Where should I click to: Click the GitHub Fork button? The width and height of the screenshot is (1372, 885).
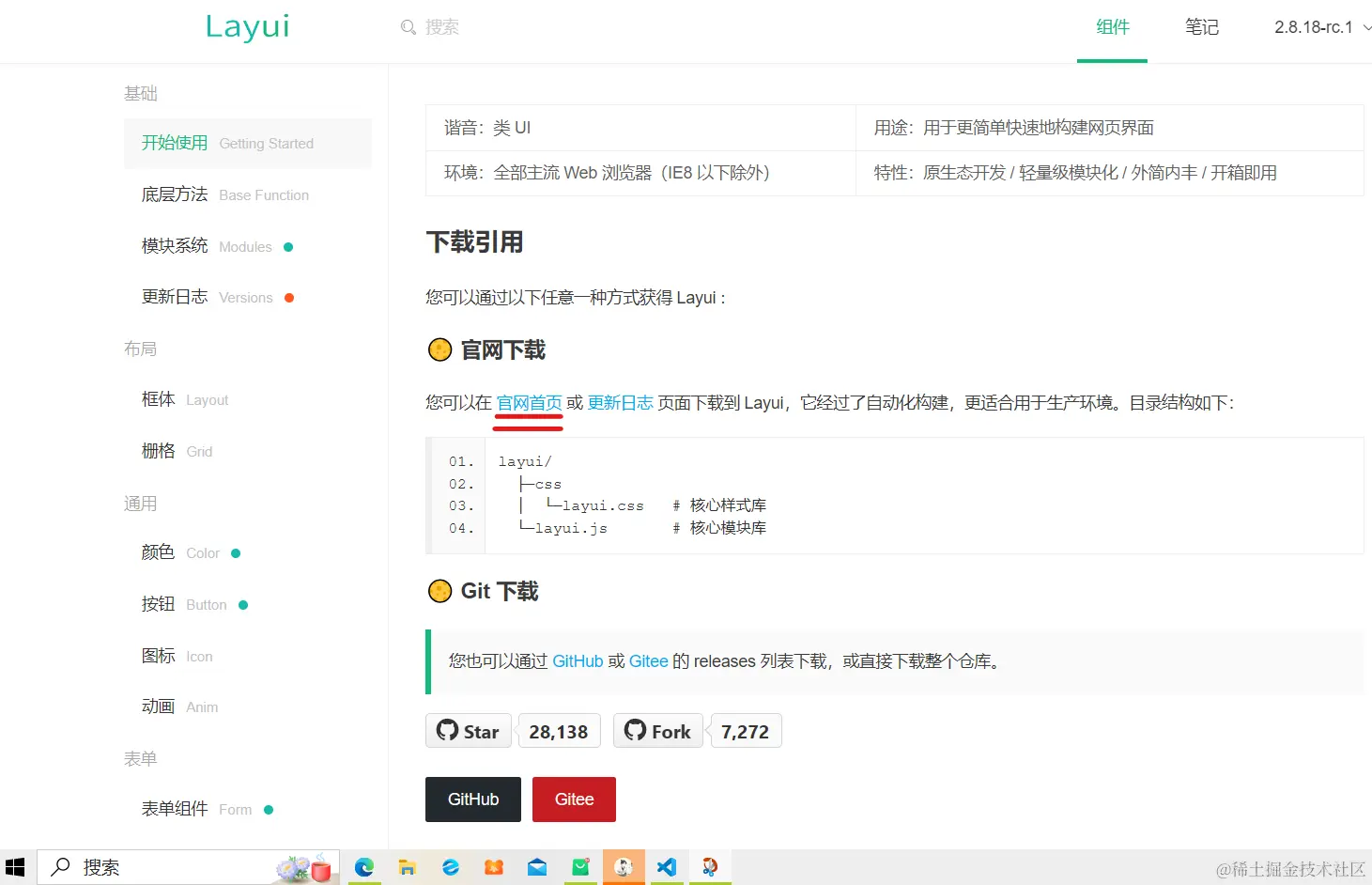tap(658, 731)
